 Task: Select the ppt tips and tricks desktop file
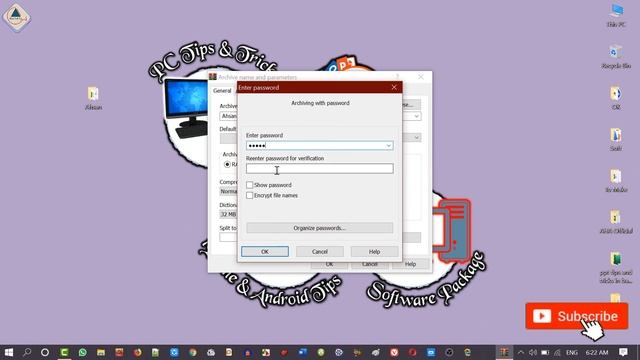click(616, 268)
